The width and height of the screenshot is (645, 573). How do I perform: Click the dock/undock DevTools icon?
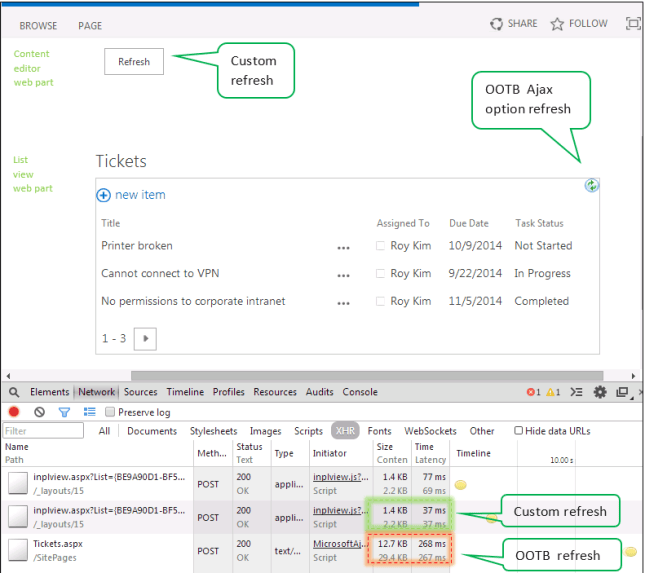pos(622,392)
